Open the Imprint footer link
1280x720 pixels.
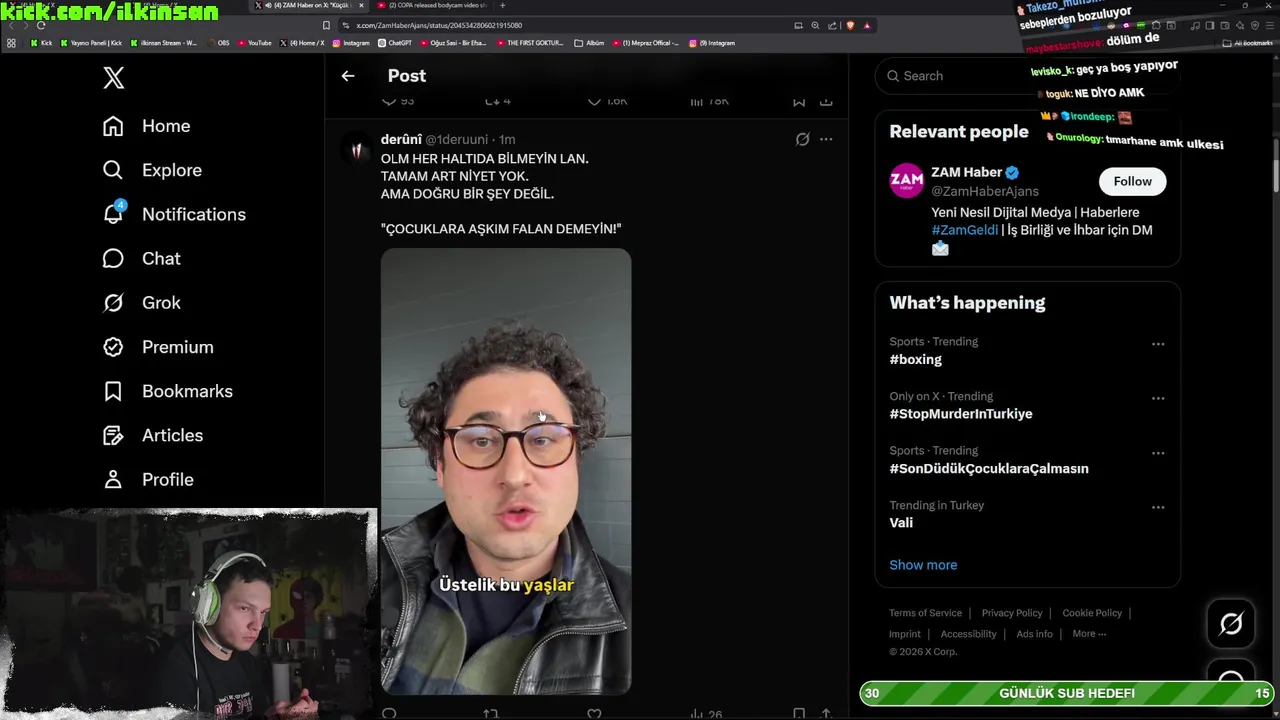pos(905,634)
